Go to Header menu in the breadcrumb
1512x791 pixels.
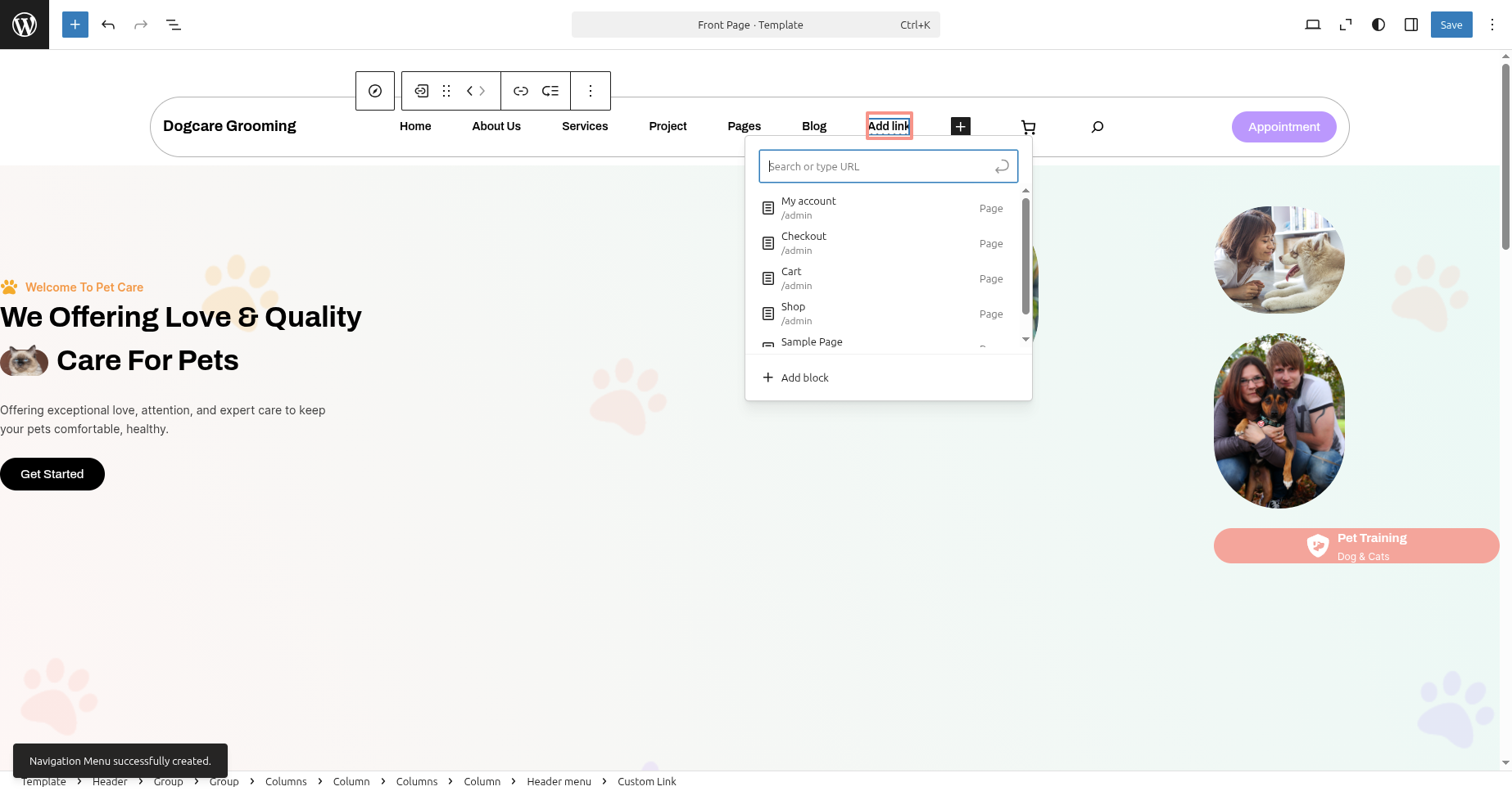[559, 781]
